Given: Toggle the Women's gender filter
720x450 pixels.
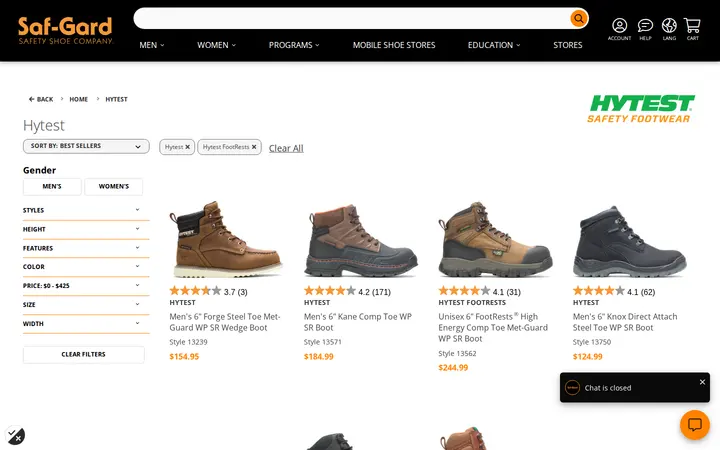Looking at the screenshot, I should [113, 186].
